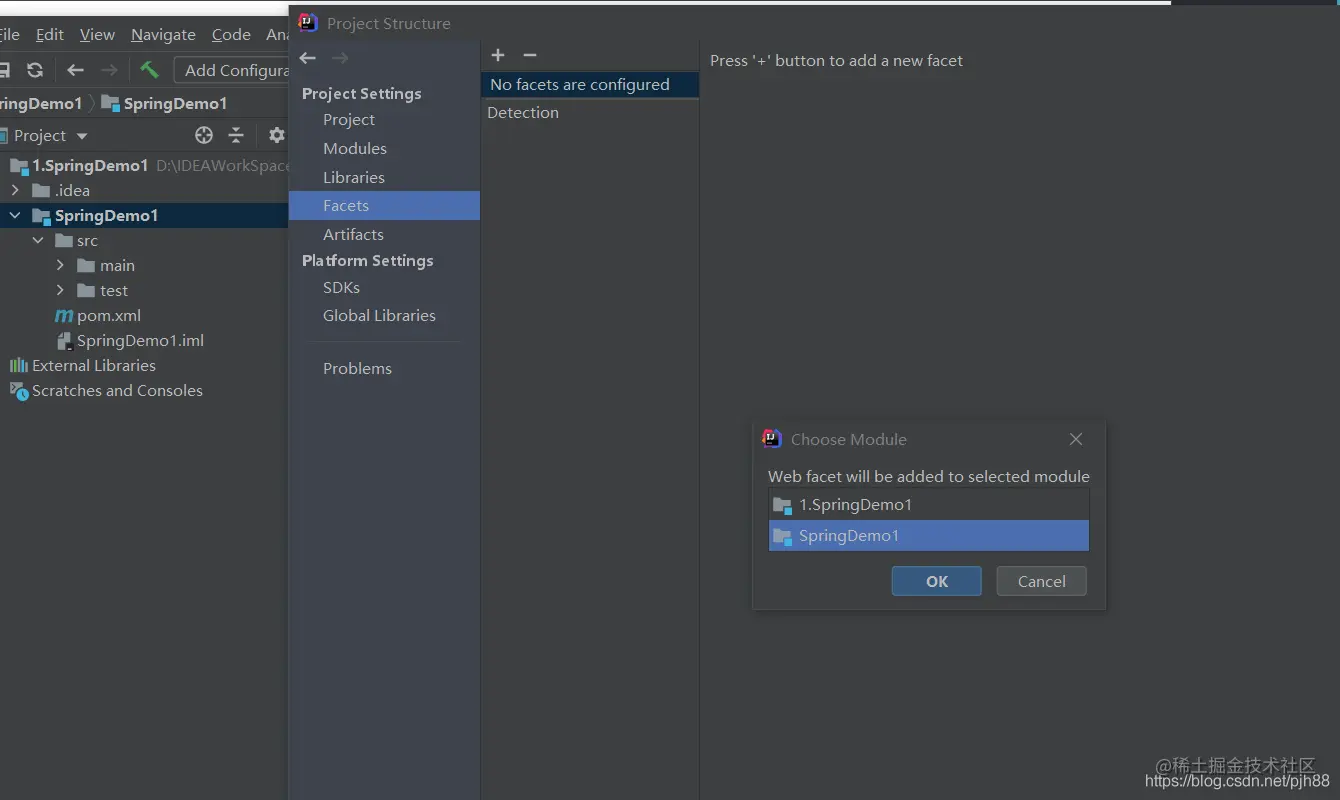Viewport: 1340px width, 800px height.
Task: Collapse the src folder arrow
Action: 38,240
